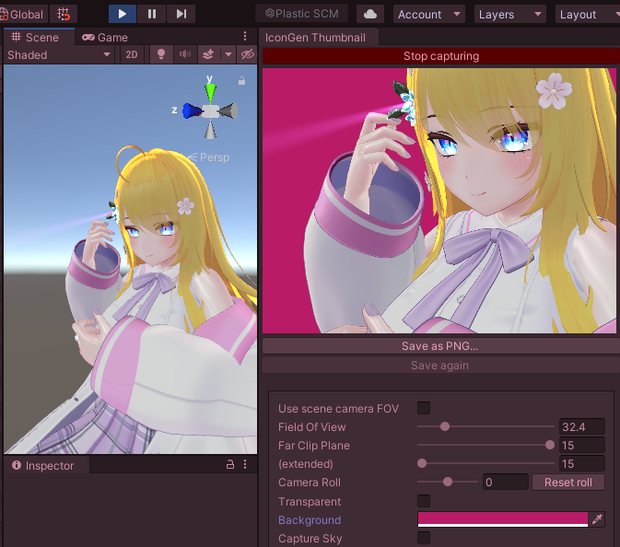The height and width of the screenshot is (547, 620).
Task: Expand scene effects dropdown arrow
Action: pos(228,55)
